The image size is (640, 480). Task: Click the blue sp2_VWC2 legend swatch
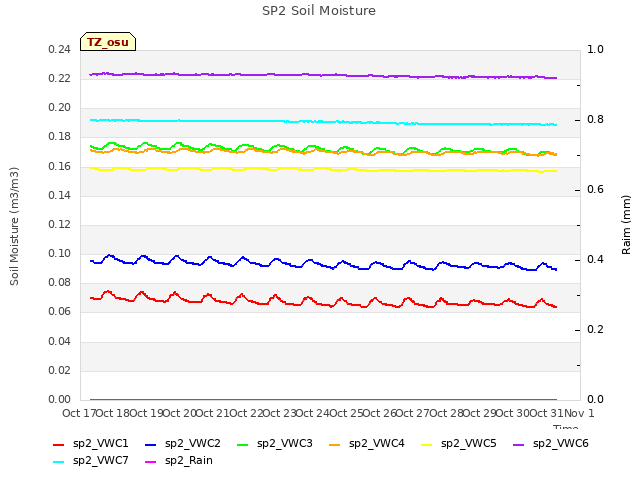(x=151, y=445)
